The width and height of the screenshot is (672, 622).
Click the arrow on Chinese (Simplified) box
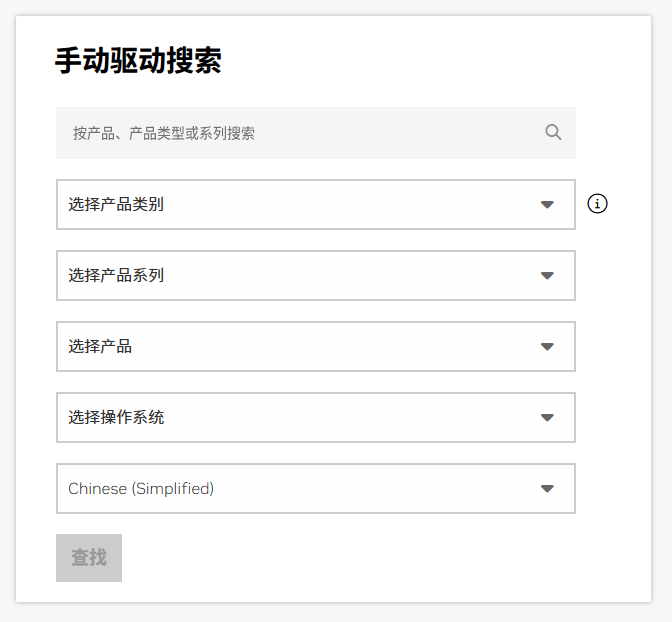(547, 488)
